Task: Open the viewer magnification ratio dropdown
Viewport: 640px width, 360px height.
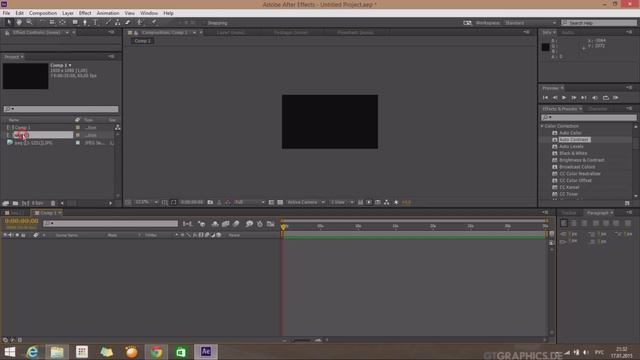Action: 146,202
